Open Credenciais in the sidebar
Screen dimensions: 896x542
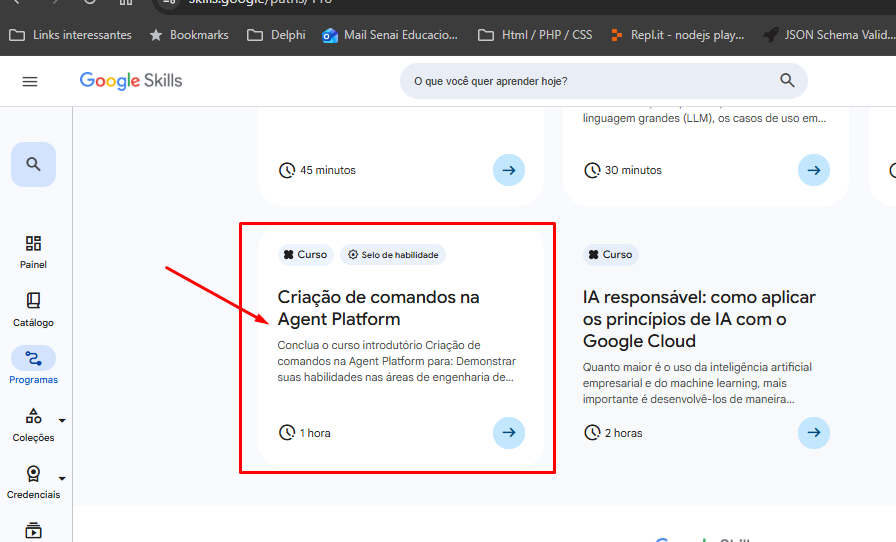(x=33, y=483)
